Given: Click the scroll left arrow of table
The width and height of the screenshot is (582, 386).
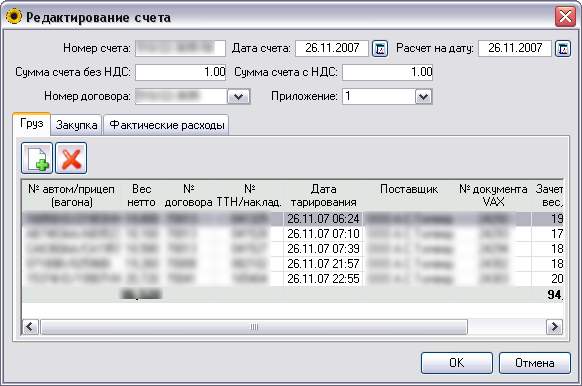Looking at the screenshot, I should coord(30,327).
